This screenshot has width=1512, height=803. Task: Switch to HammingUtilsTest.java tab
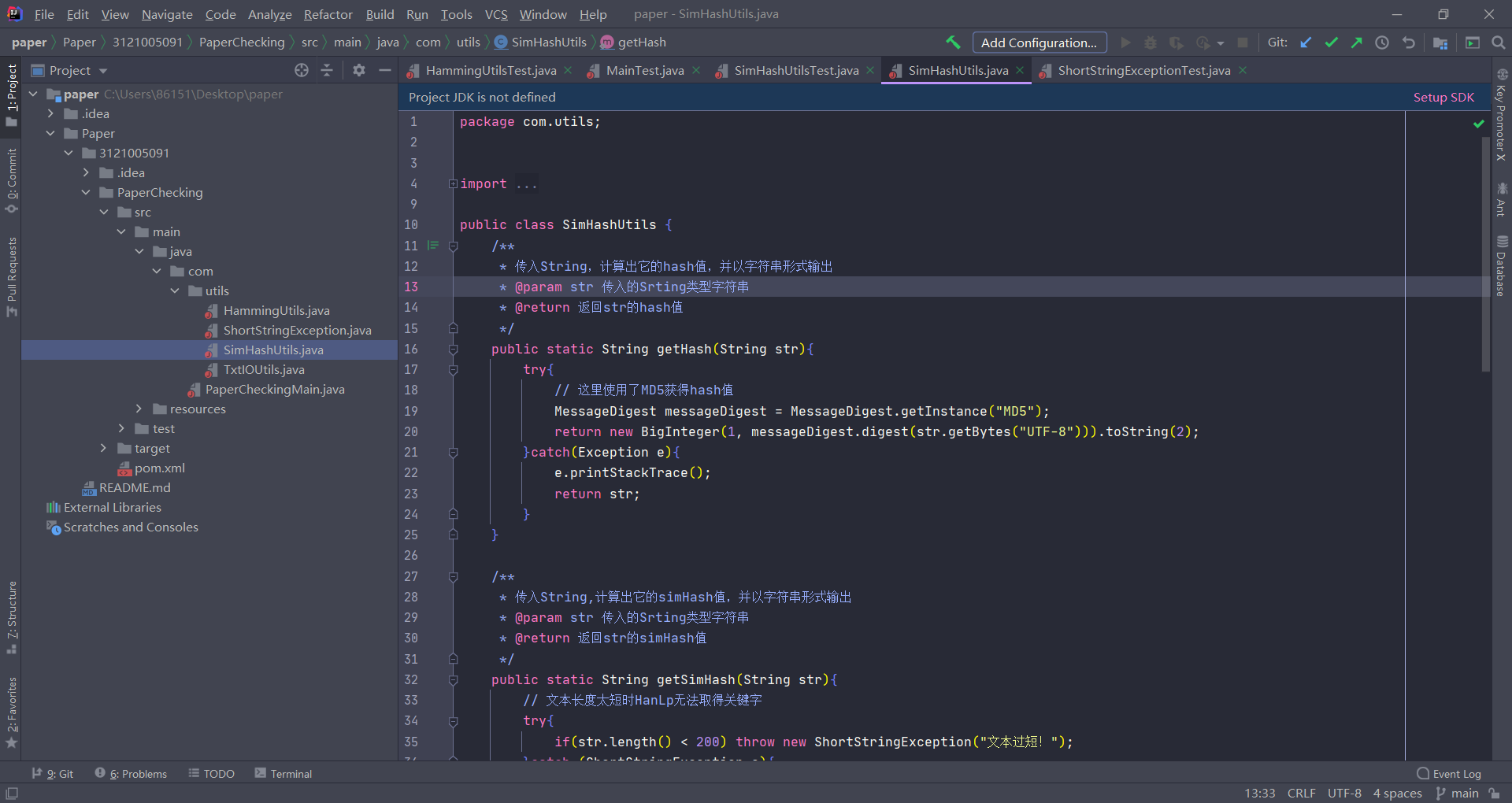pyautogui.click(x=491, y=70)
